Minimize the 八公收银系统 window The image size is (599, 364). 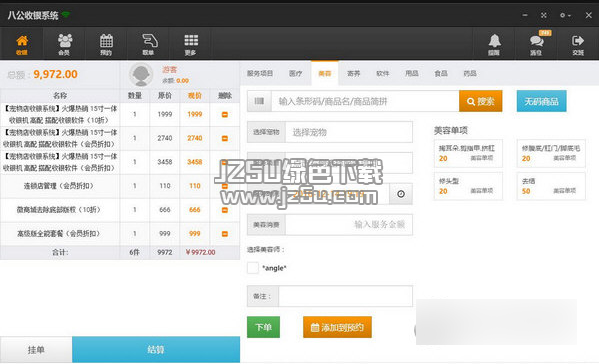525,15
